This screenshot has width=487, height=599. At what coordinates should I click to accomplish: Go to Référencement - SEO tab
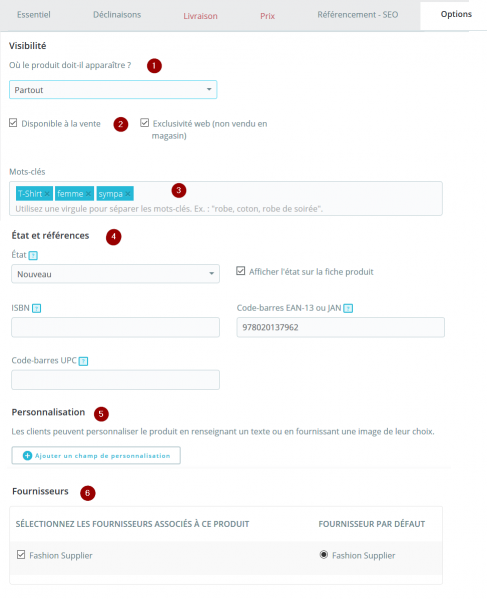(358, 15)
